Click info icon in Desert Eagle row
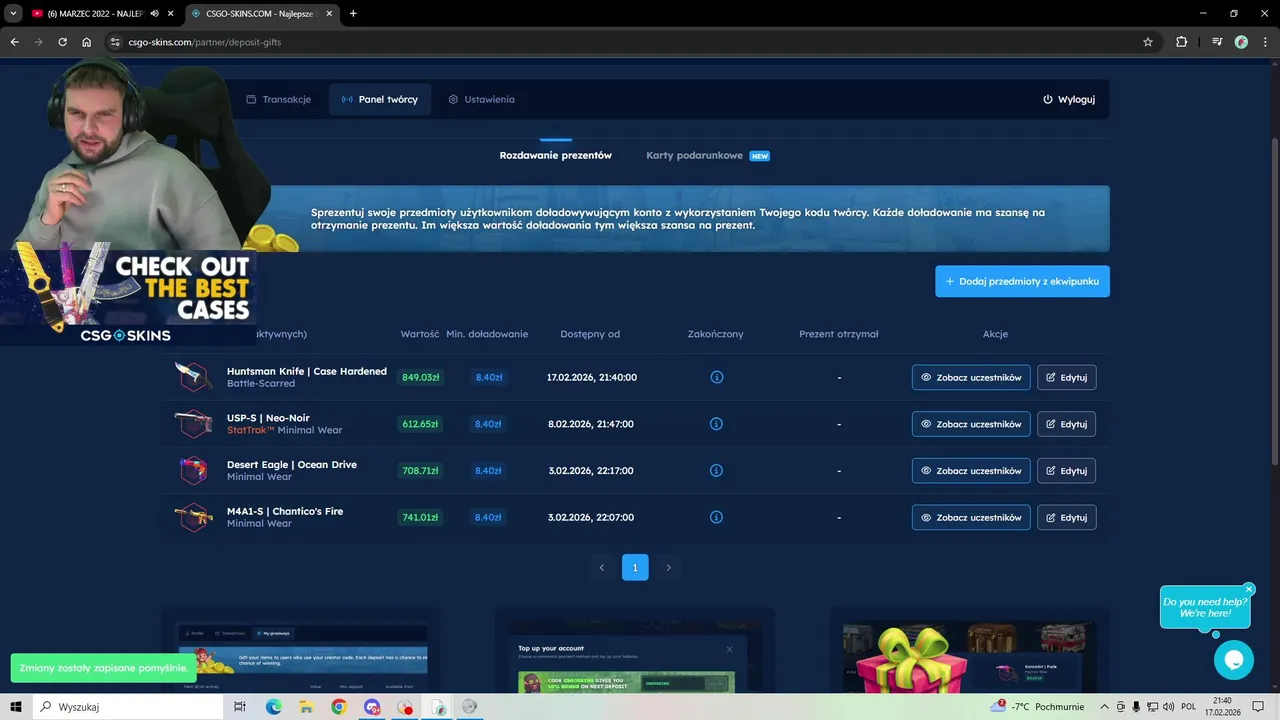The height and width of the screenshot is (720, 1280). coord(716,470)
